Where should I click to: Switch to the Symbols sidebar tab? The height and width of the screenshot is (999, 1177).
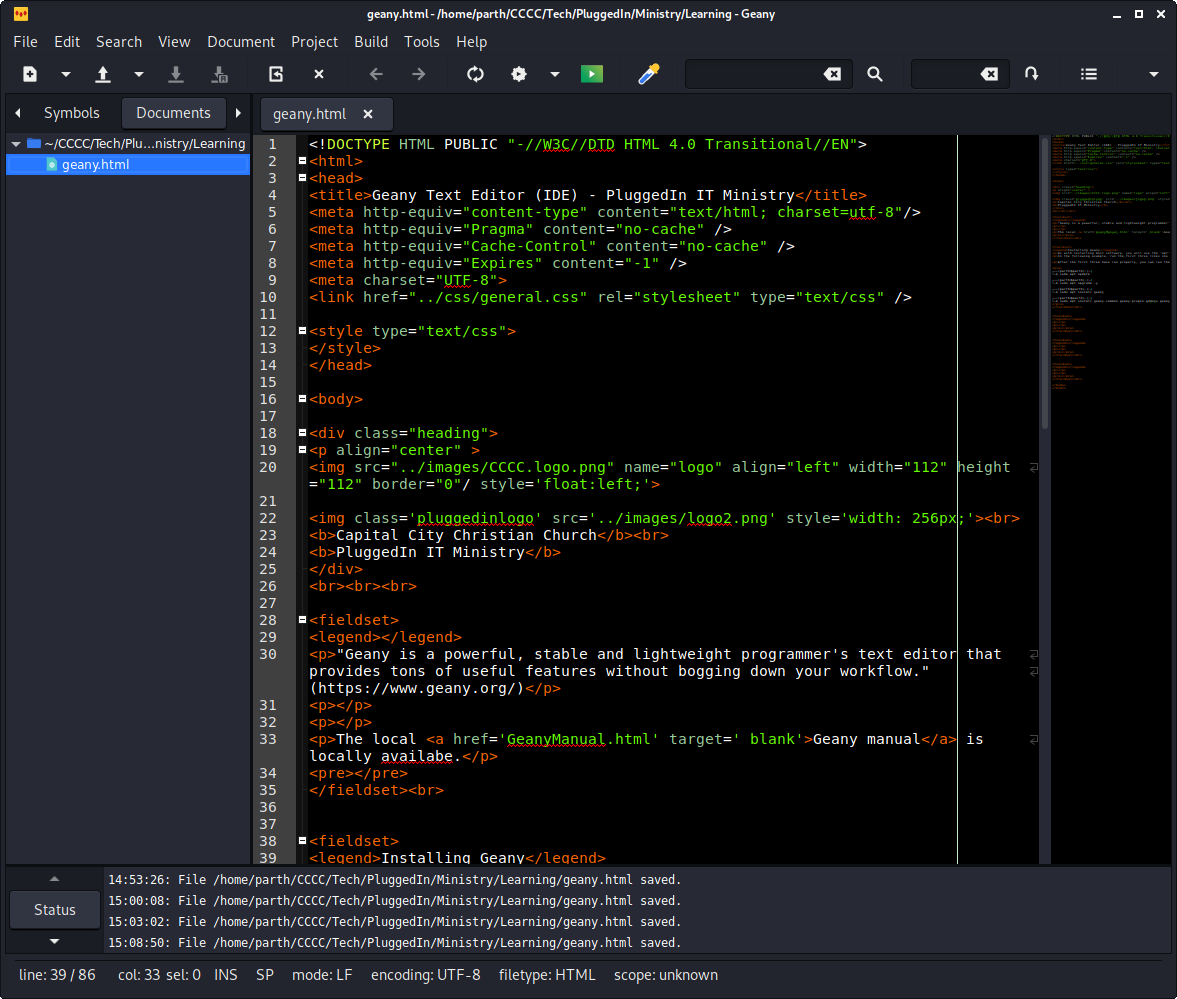[x=71, y=113]
